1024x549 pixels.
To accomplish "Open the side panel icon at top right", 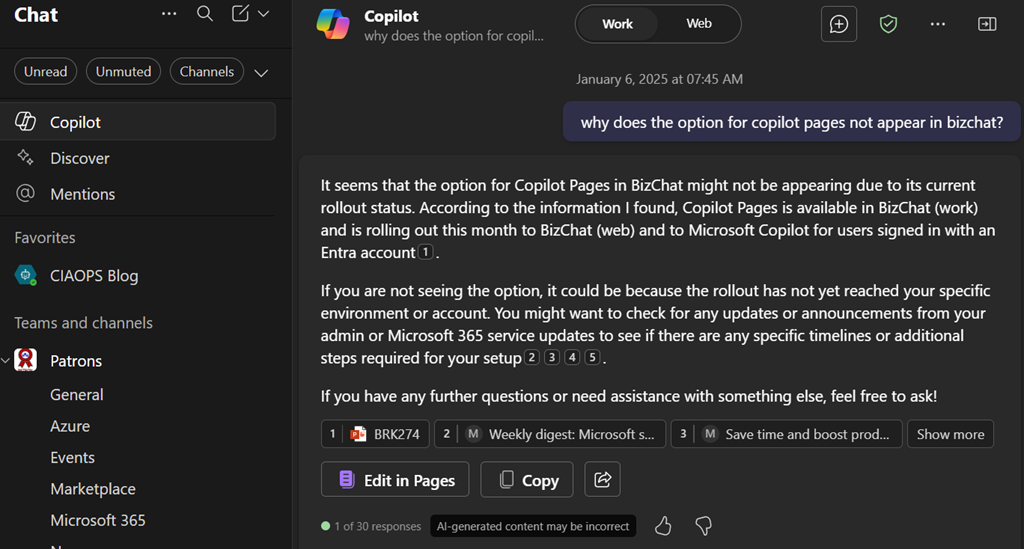I will (x=987, y=24).
